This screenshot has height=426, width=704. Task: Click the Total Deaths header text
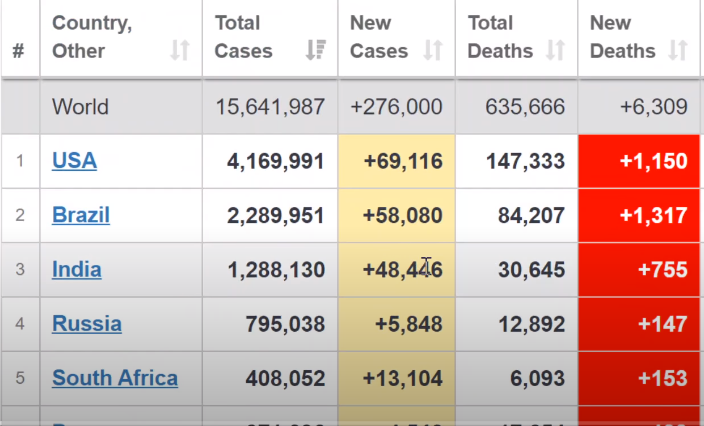pos(500,37)
